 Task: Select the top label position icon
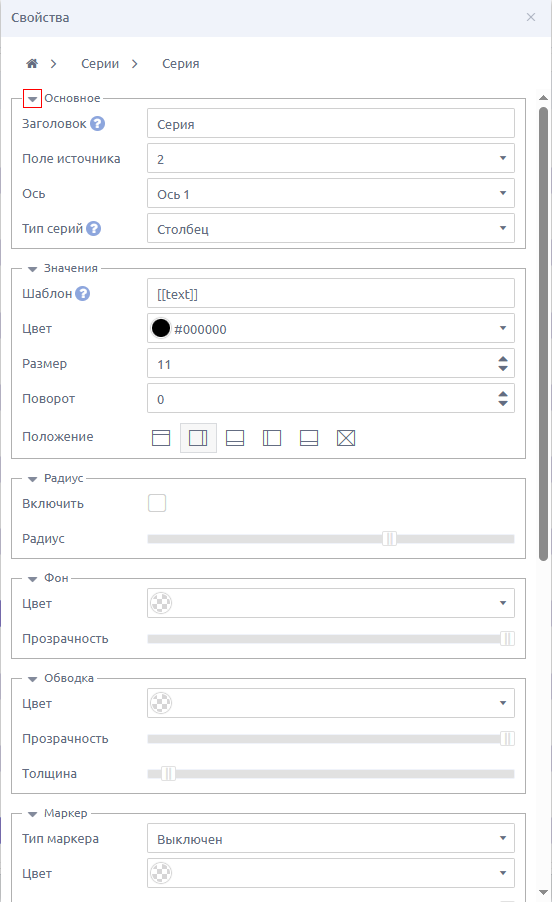pyautogui.click(x=161, y=438)
